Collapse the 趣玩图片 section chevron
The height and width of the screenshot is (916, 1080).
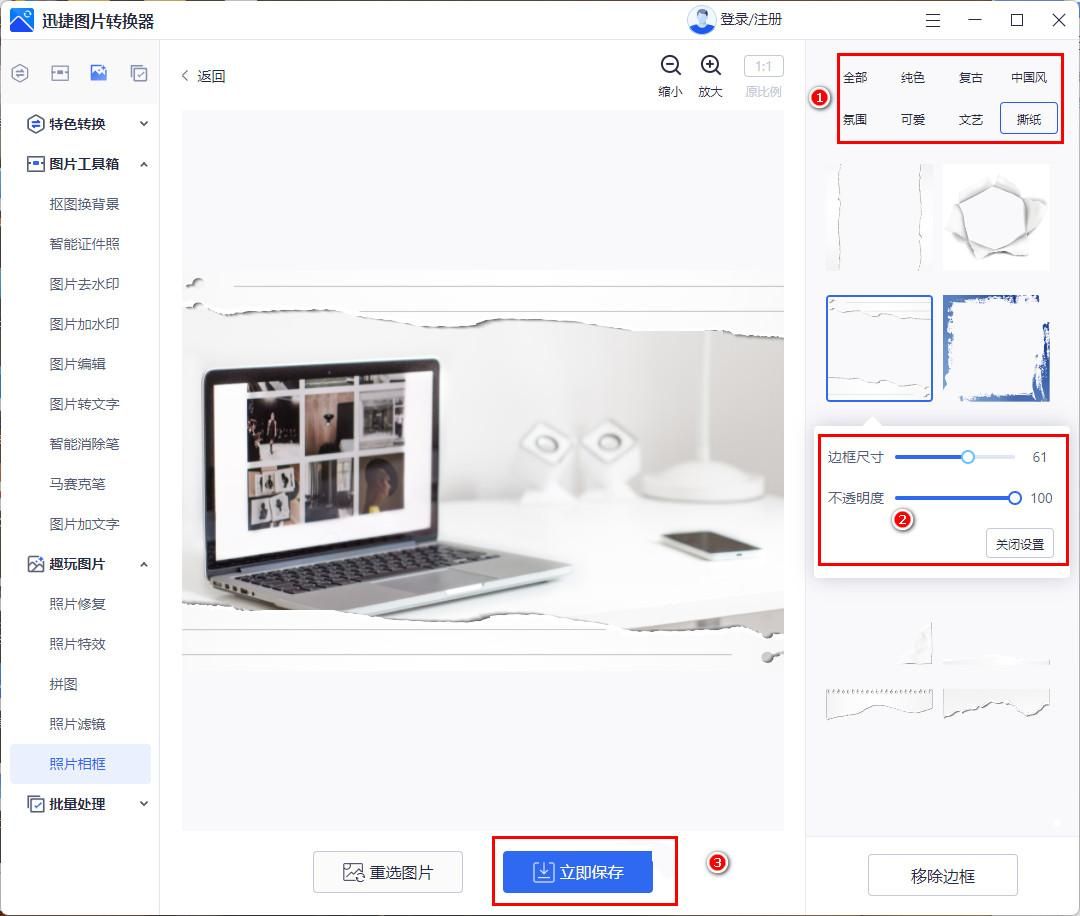tap(144, 564)
